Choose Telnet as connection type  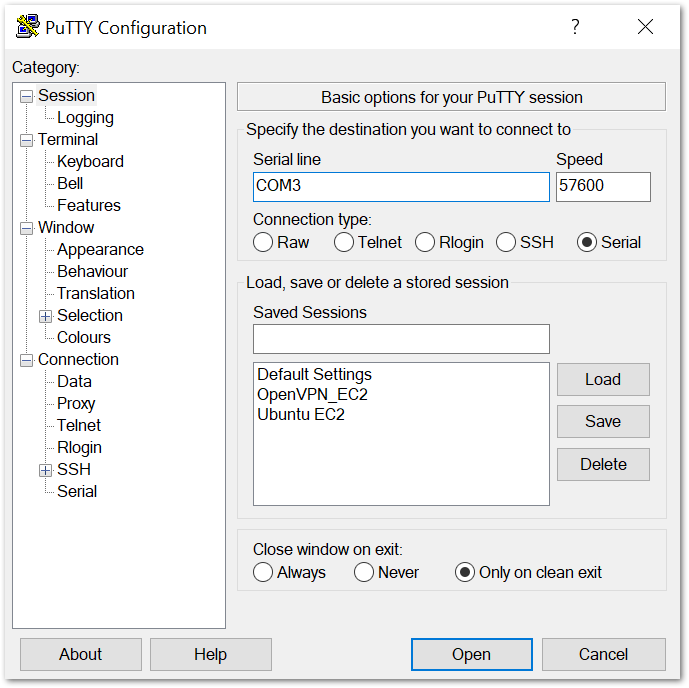[x=344, y=242]
